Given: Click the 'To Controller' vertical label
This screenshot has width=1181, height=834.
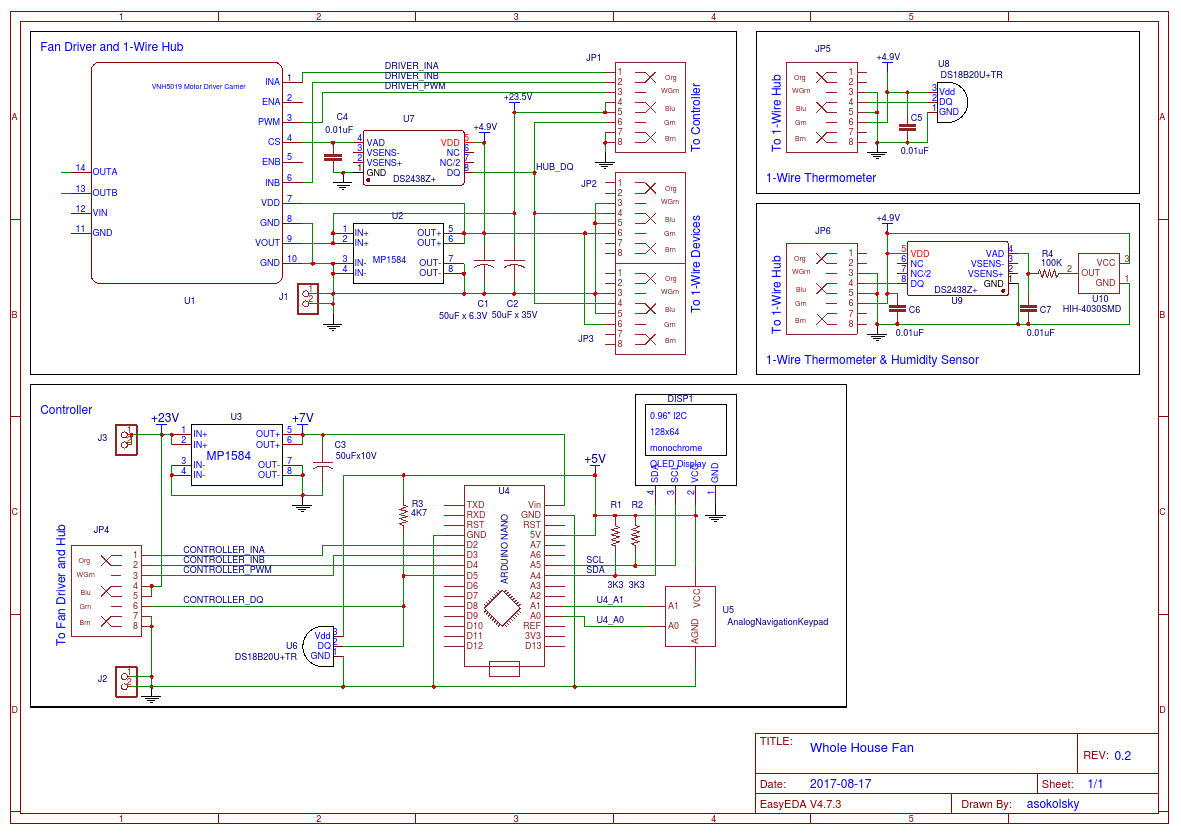Looking at the screenshot, I should click(x=696, y=118).
